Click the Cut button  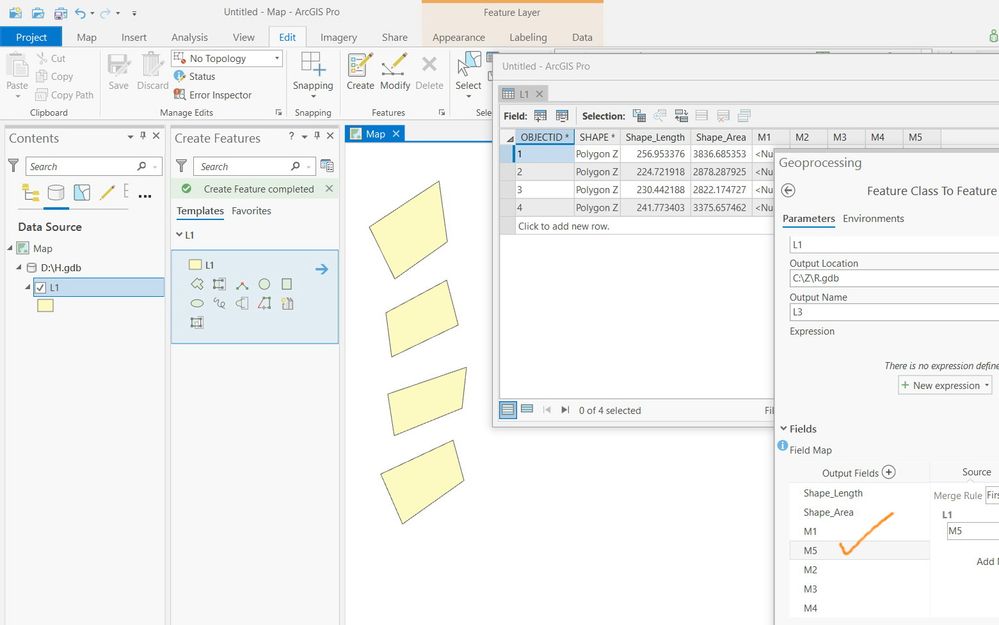tap(51, 58)
